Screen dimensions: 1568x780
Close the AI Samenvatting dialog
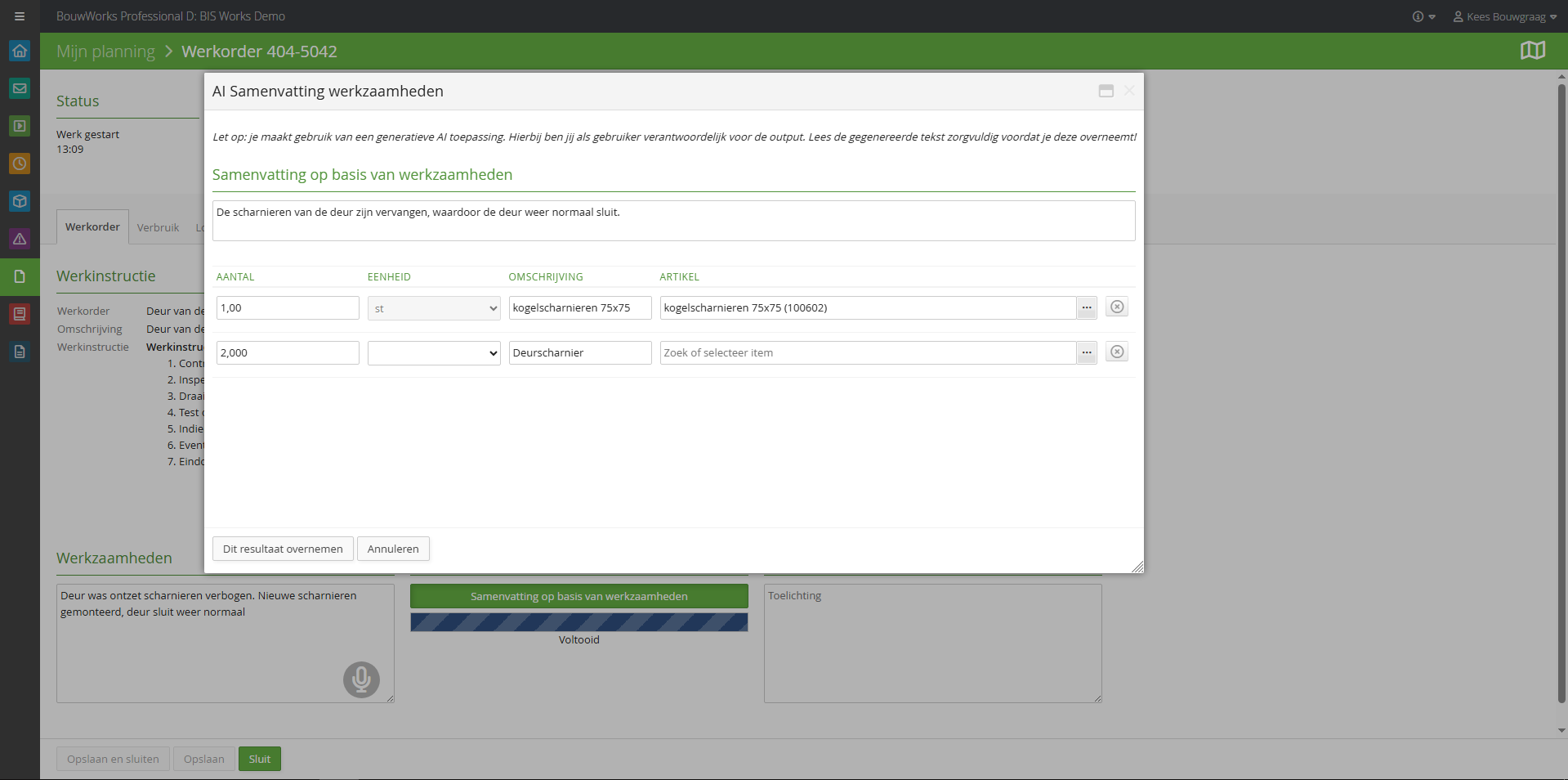(1129, 91)
